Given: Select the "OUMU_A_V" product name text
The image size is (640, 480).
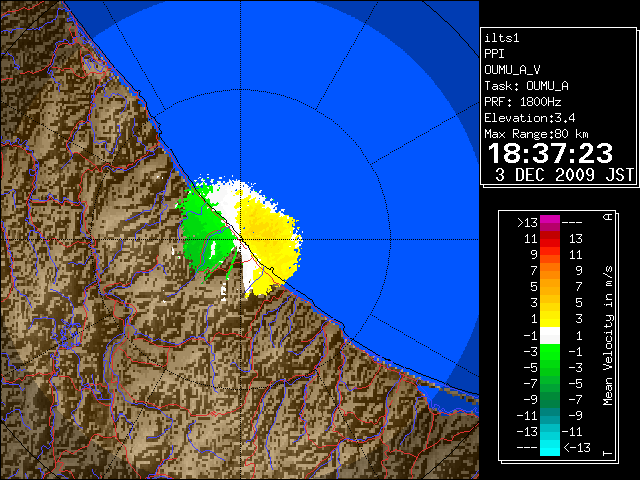Looking at the screenshot, I should click(512, 70).
